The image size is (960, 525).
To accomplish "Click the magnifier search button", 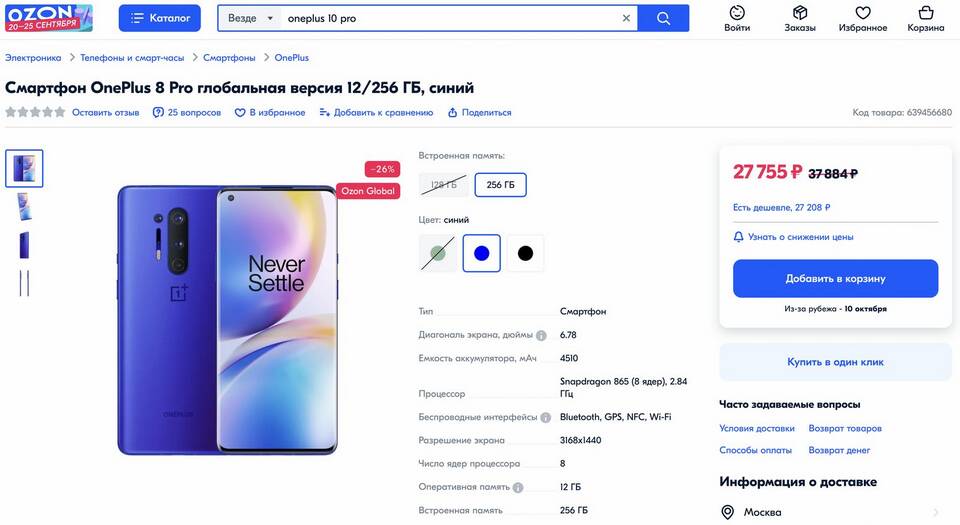I will (x=663, y=18).
